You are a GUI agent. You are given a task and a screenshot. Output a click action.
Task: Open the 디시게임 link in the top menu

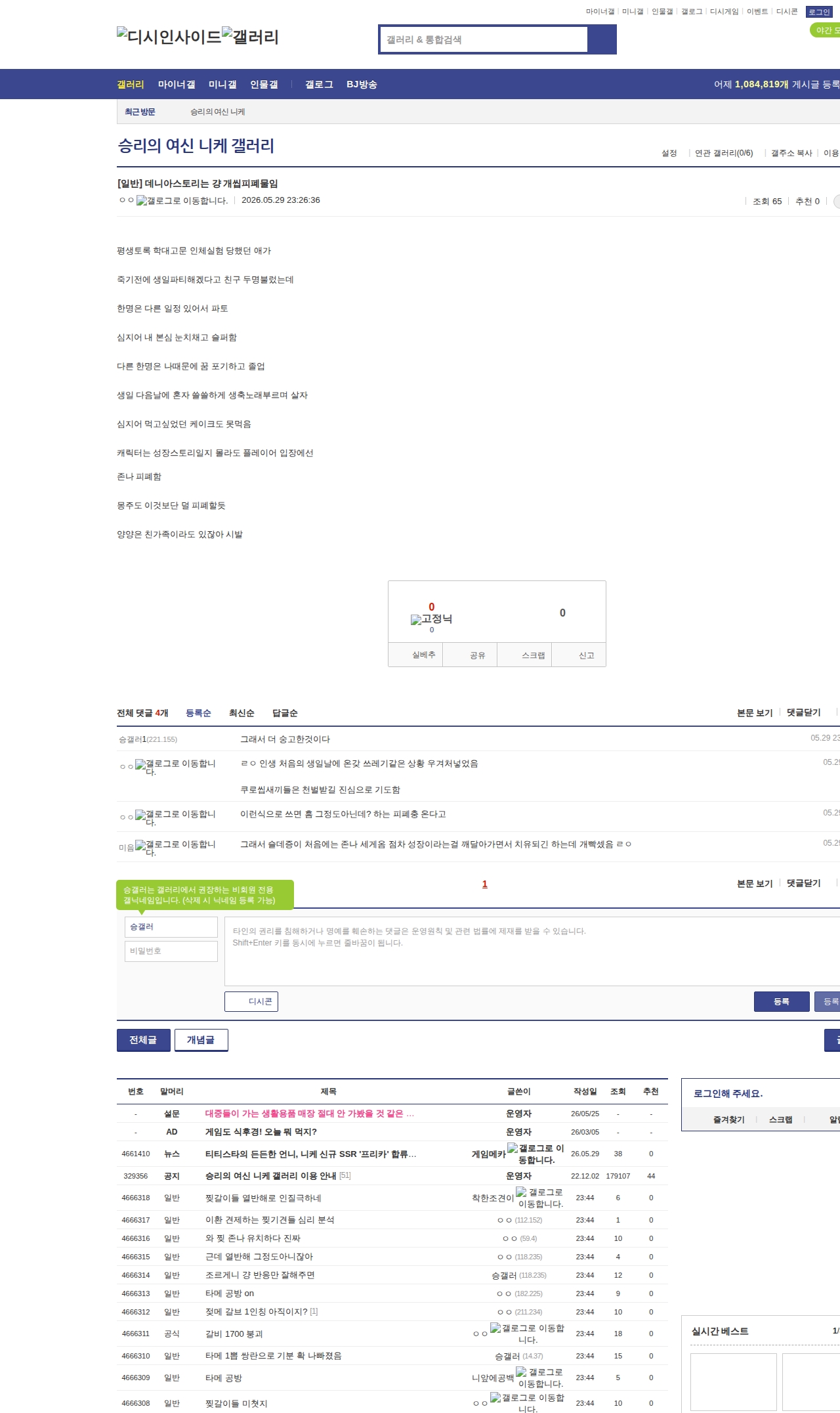tap(724, 12)
